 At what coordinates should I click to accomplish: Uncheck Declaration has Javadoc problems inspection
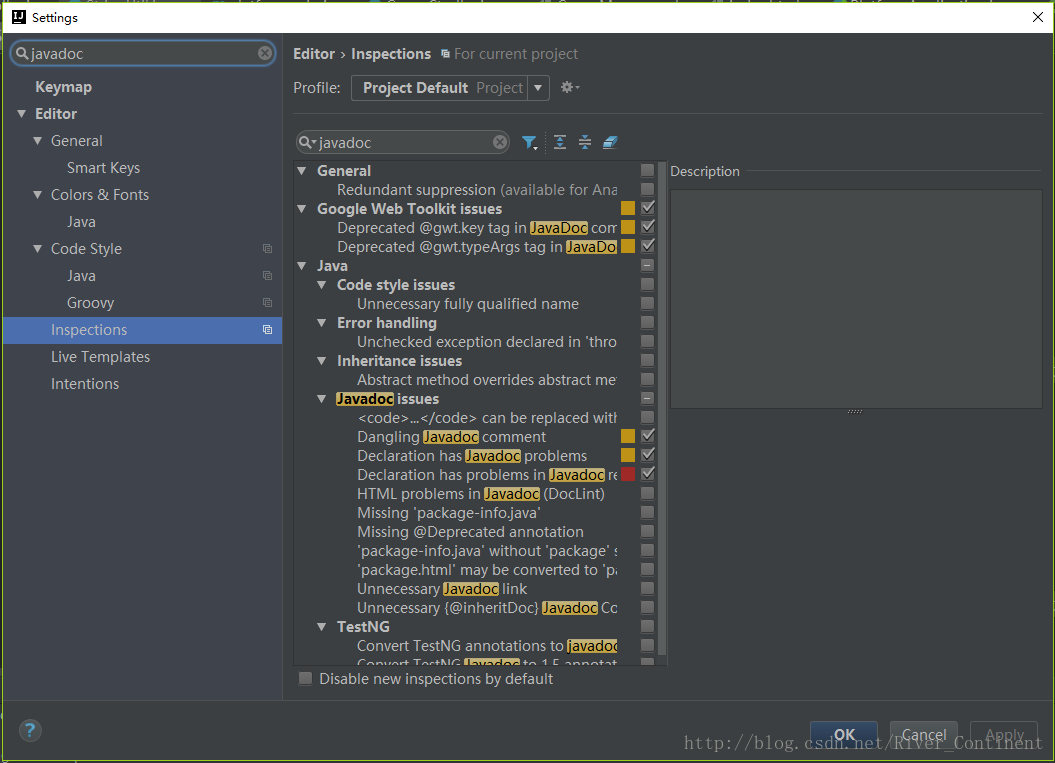point(647,455)
